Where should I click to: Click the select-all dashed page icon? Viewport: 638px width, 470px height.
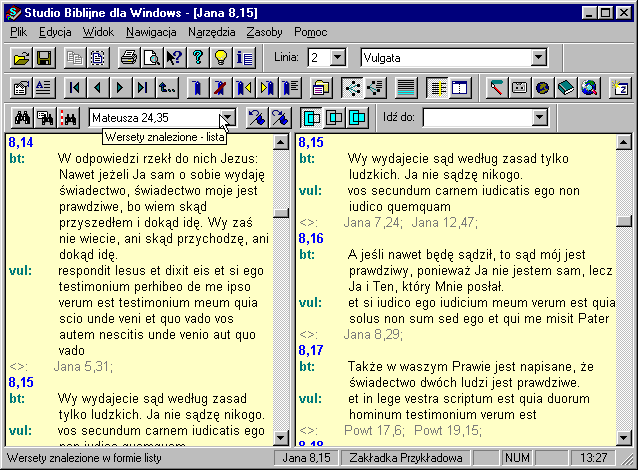pyautogui.click(x=98, y=58)
